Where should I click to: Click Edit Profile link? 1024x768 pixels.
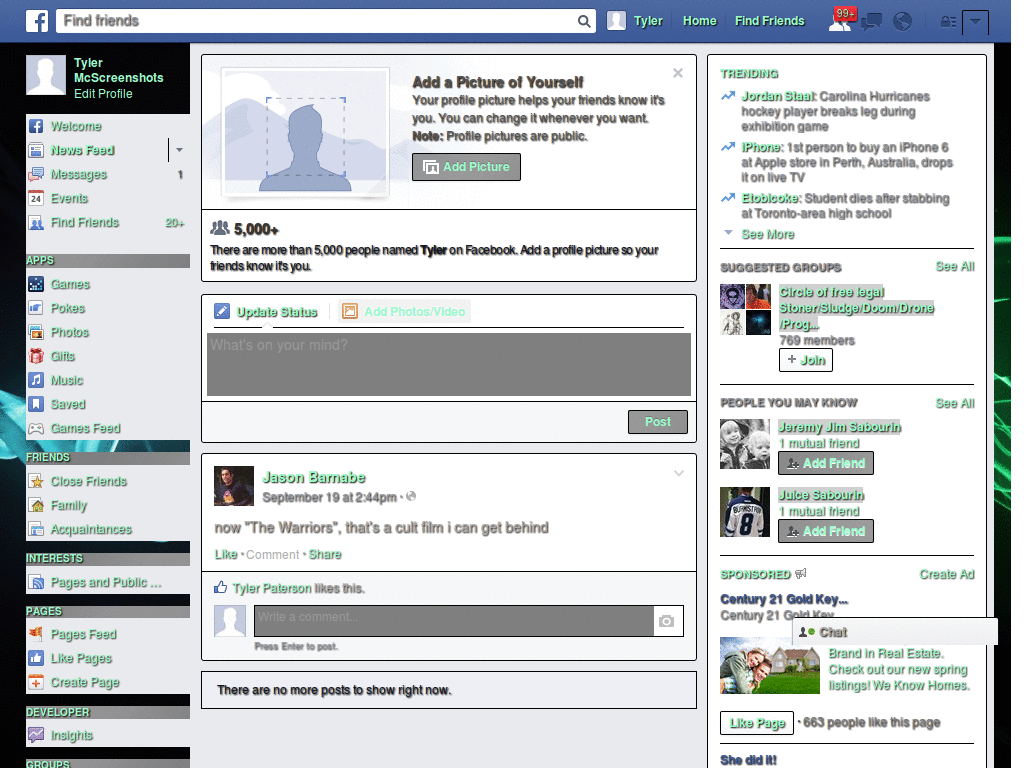103,94
